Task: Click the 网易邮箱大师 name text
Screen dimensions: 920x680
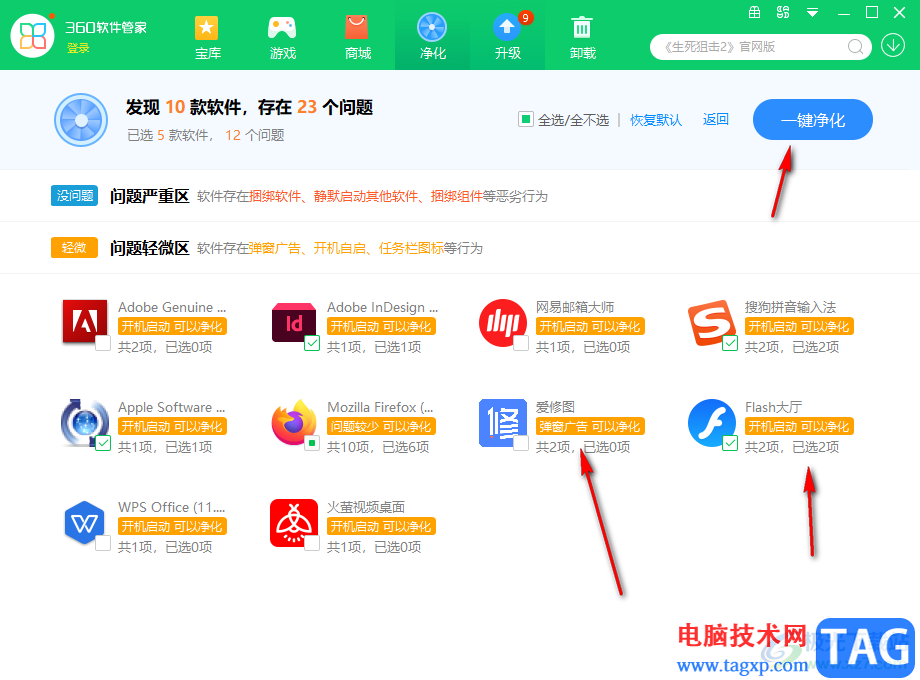Action: (x=575, y=307)
